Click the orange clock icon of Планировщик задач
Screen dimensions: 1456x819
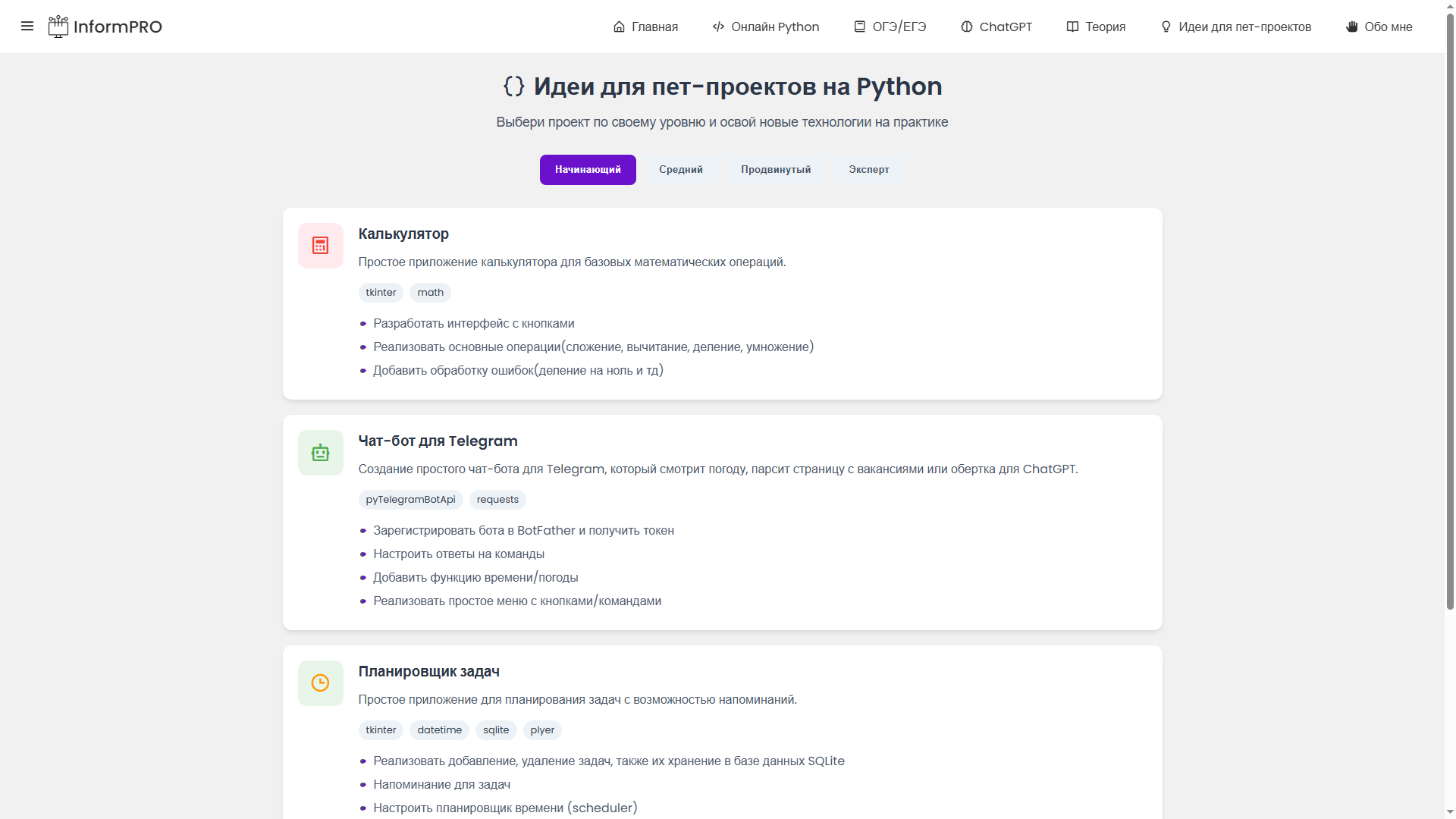click(321, 683)
